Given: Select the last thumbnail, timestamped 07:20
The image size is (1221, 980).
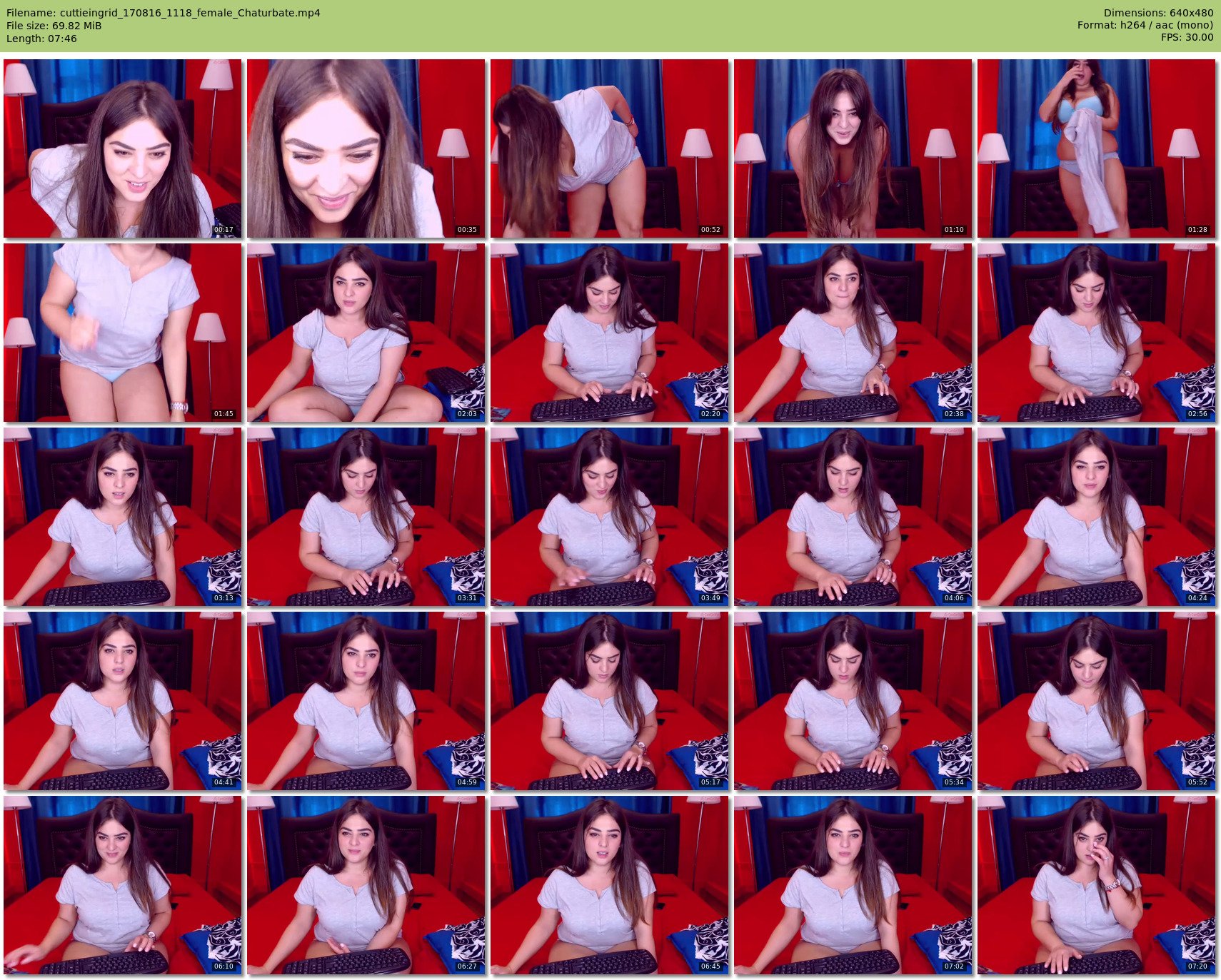Looking at the screenshot, I should [x=1096, y=885].
